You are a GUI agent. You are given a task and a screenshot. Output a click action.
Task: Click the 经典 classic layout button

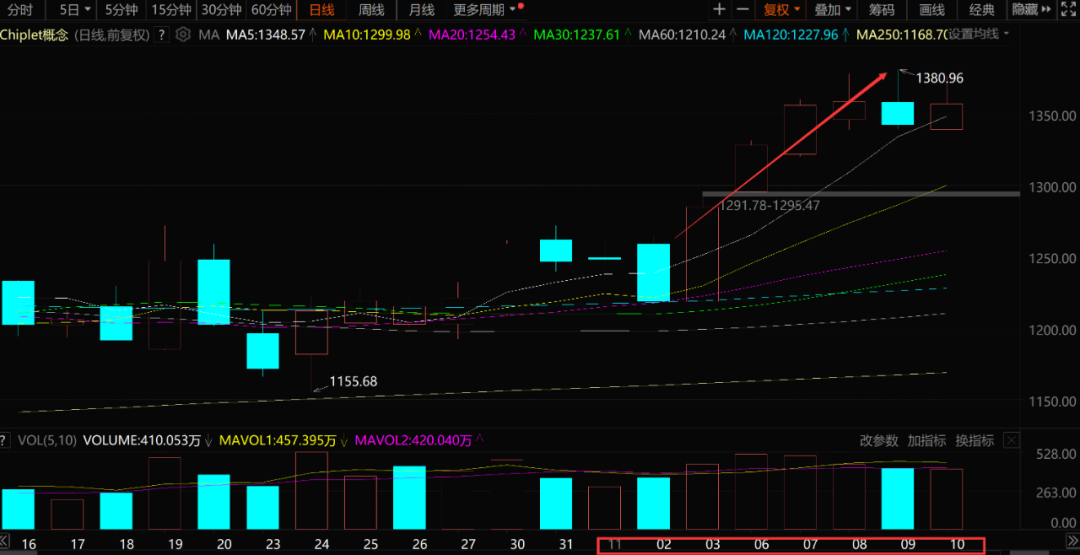(x=982, y=10)
